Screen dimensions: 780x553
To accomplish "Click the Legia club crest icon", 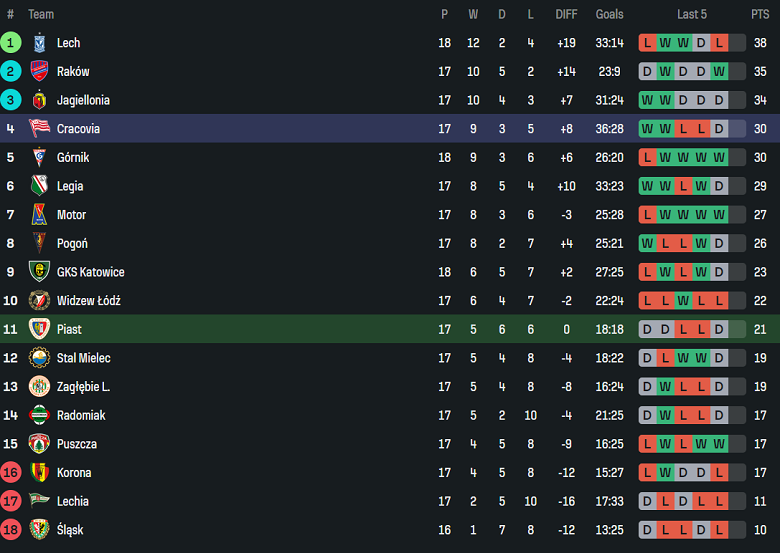I will (x=39, y=186).
